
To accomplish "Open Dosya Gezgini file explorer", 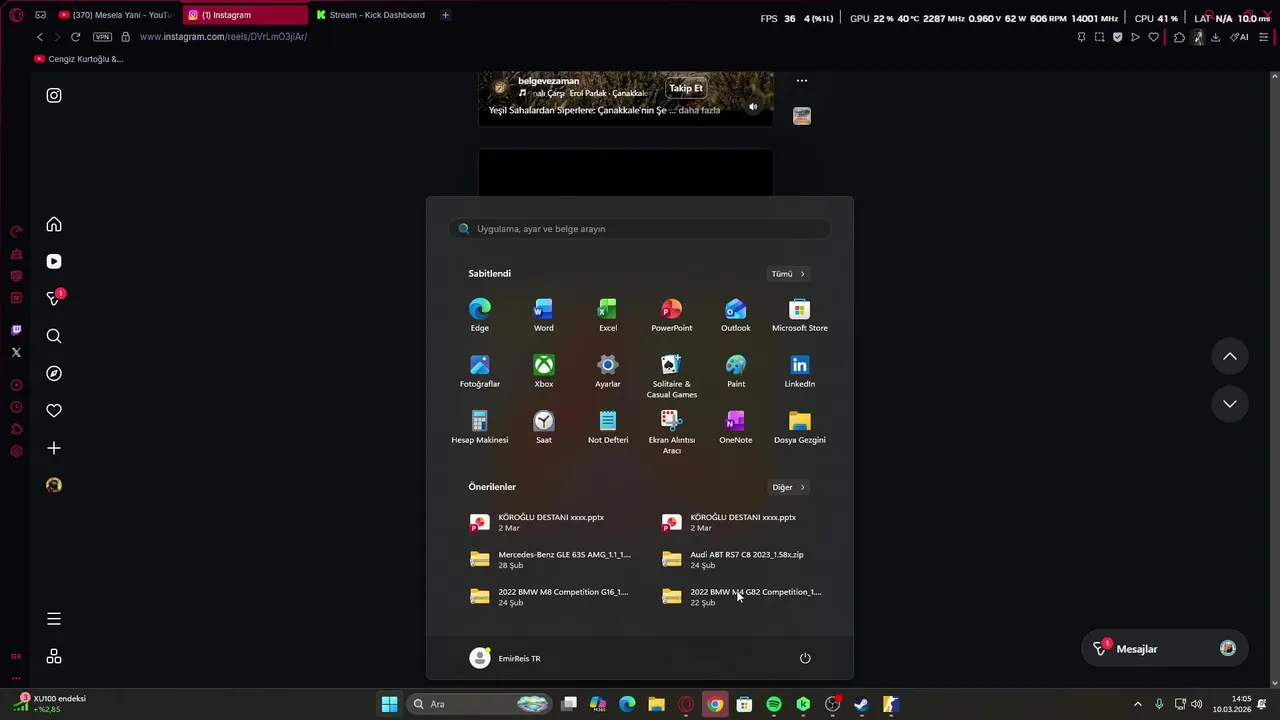I will point(800,427).
